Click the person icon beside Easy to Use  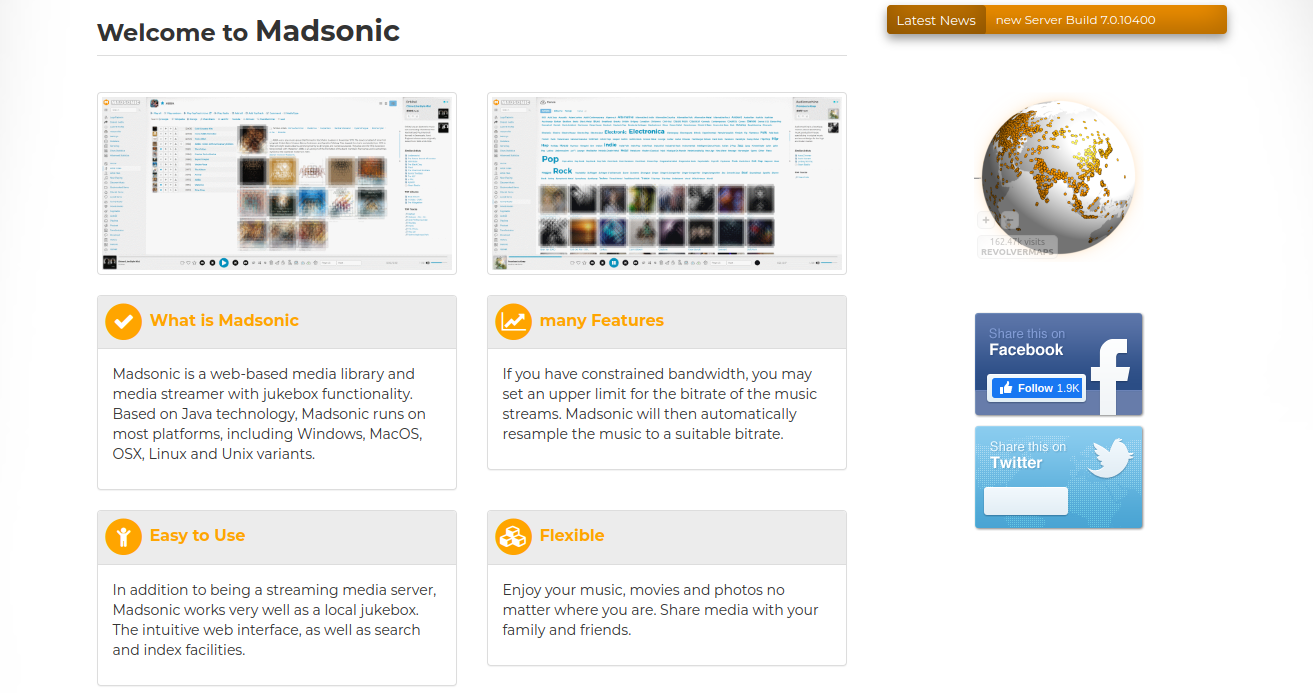click(x=123, y=537)
